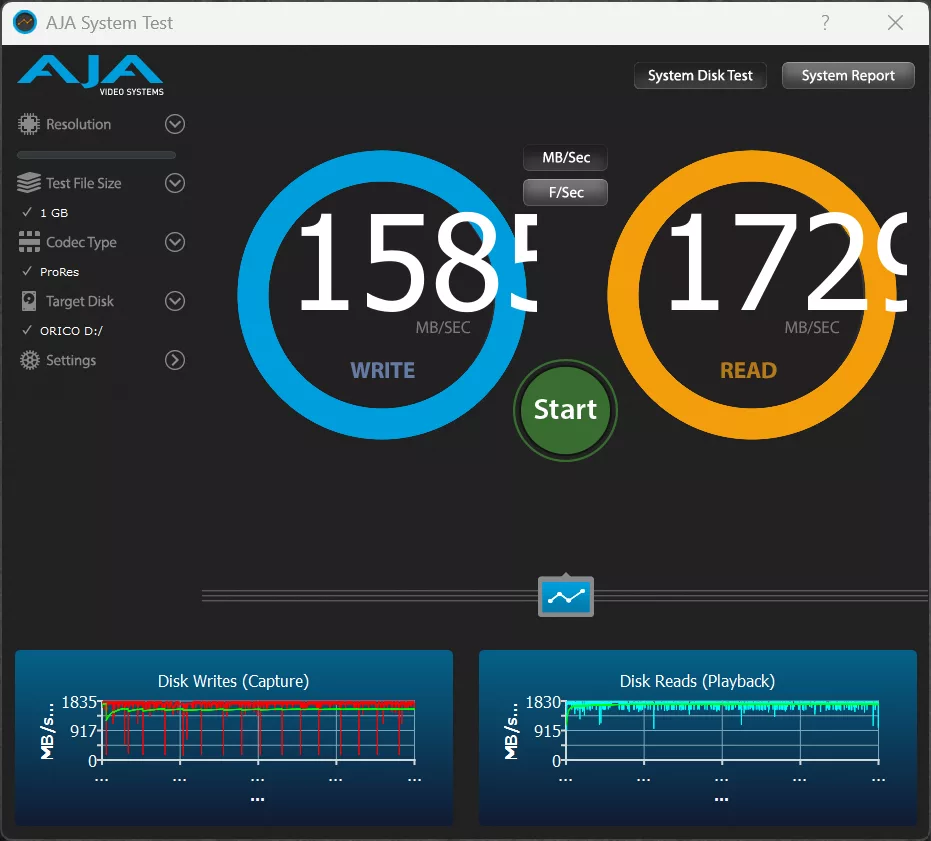Open help with the question mark
The image size is (931, 841).
click(825, 23)
